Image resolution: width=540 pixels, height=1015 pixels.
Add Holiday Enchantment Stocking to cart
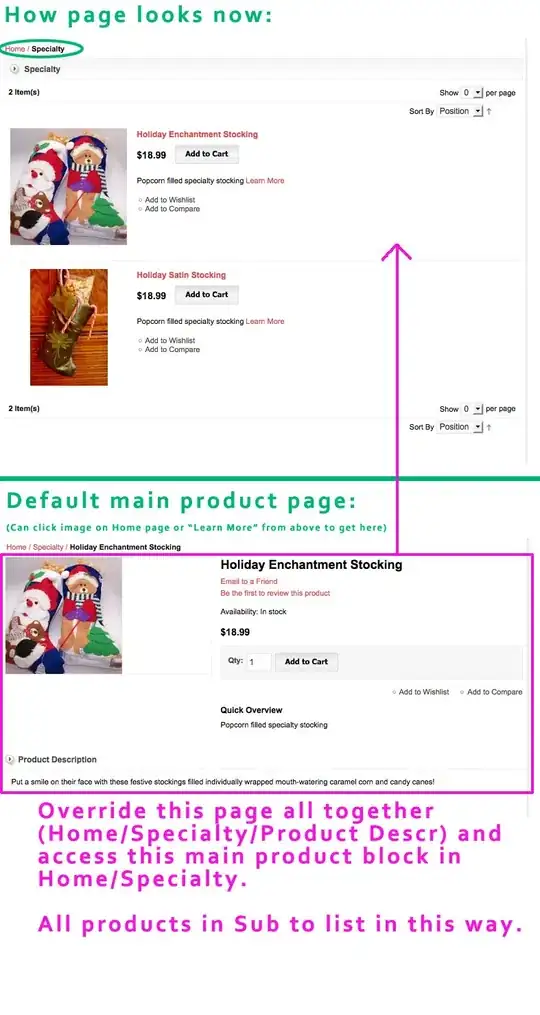click(207, 154)
